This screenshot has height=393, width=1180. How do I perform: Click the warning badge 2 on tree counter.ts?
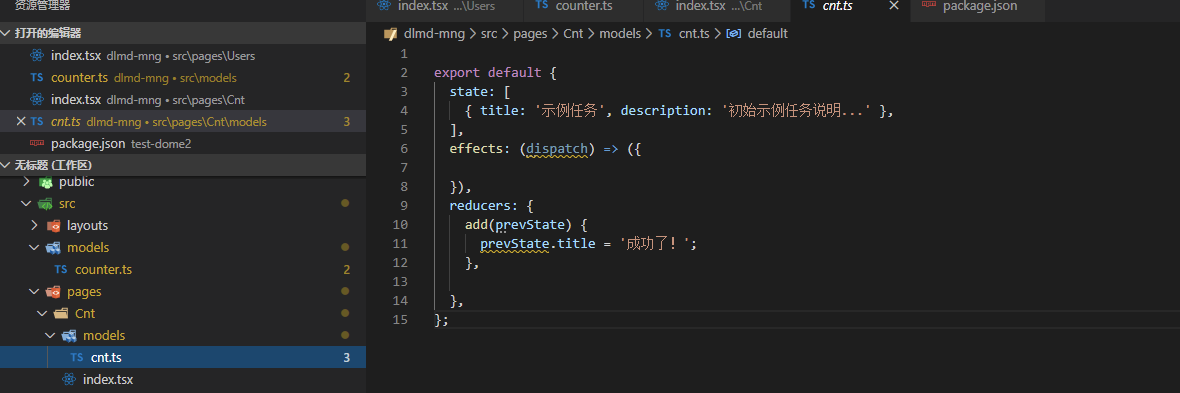pyautogui.click(x=347, y=270)
